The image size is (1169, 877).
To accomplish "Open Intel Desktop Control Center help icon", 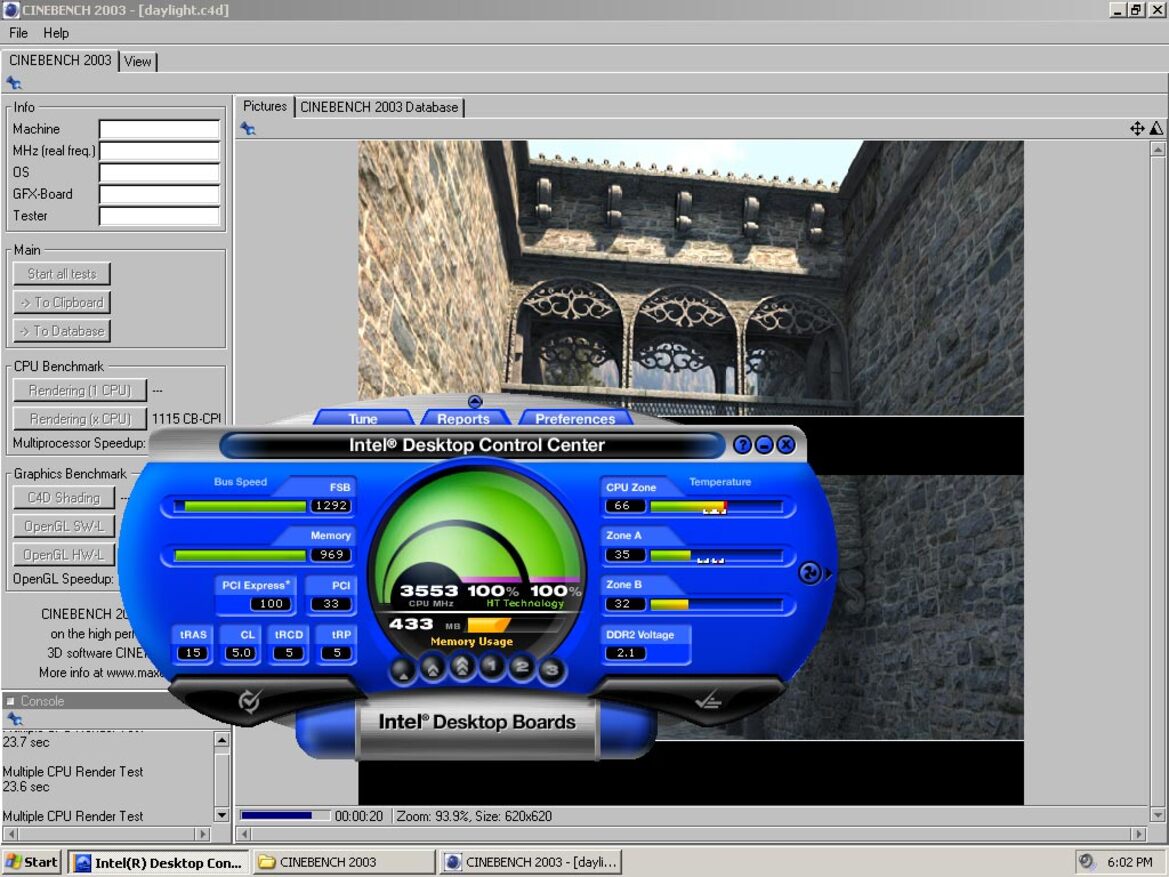I will point(742,445).
